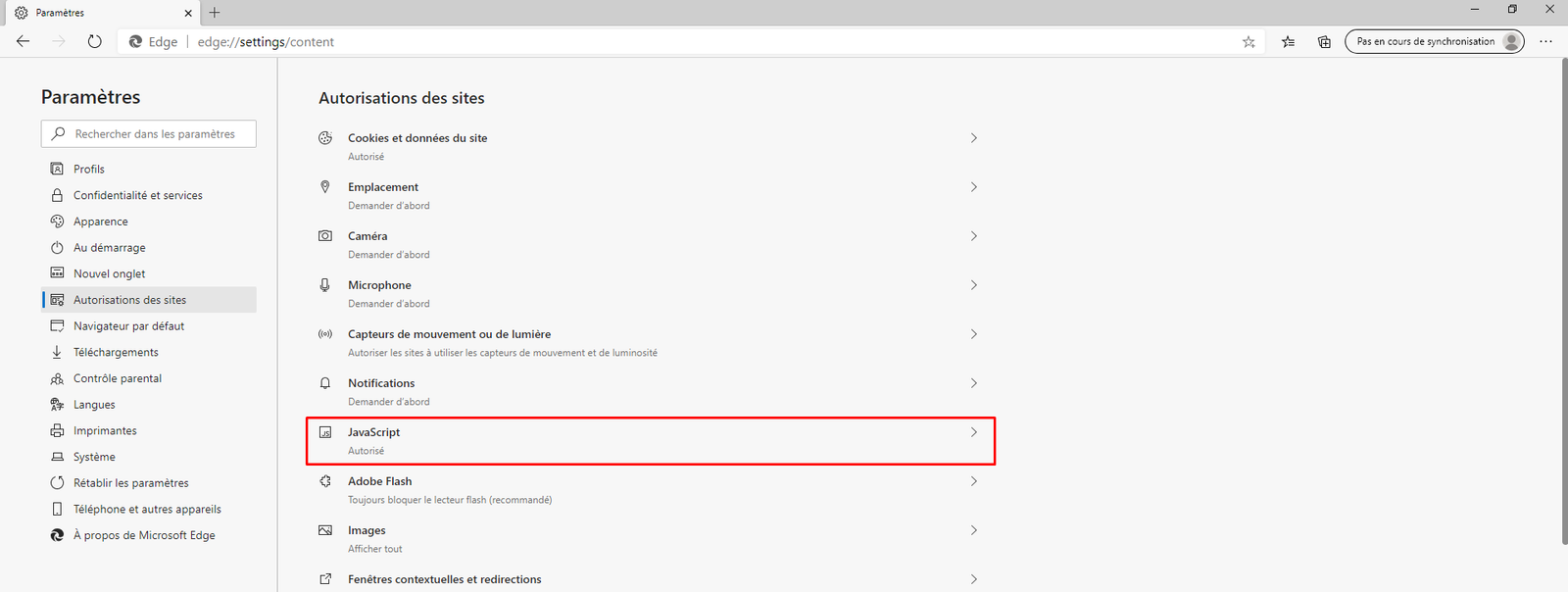The width and height of the screenshot is (1568, 592).
Task: Open a new tab with plus button
Action: [x=215, y=13]
